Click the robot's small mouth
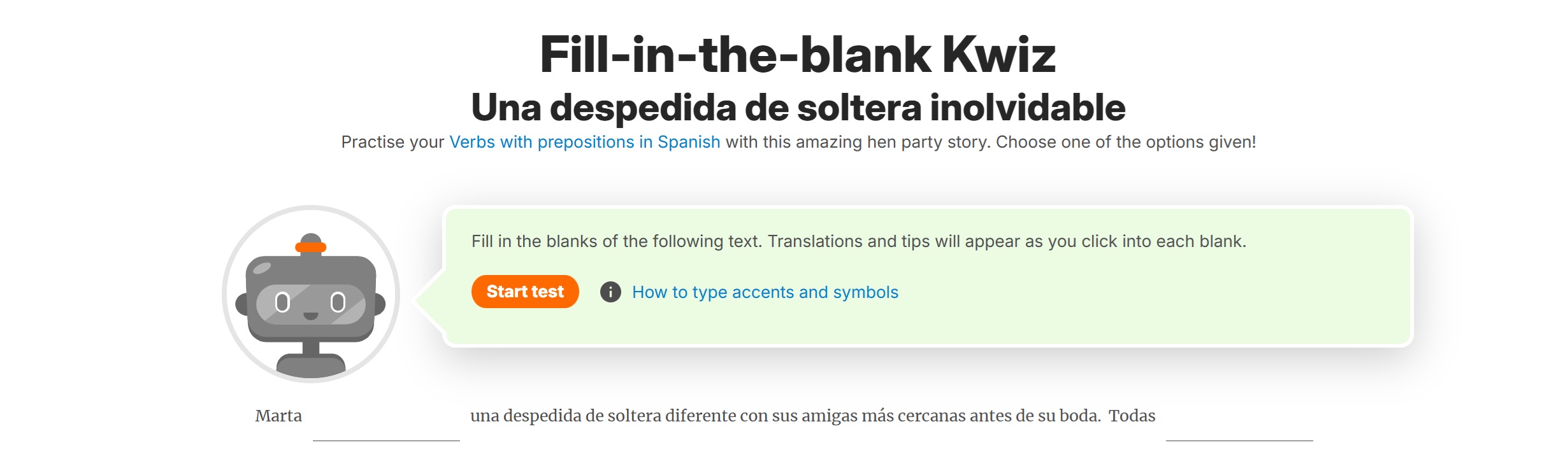The width and height of the screenshot is (1568, 459). (310, 316)
